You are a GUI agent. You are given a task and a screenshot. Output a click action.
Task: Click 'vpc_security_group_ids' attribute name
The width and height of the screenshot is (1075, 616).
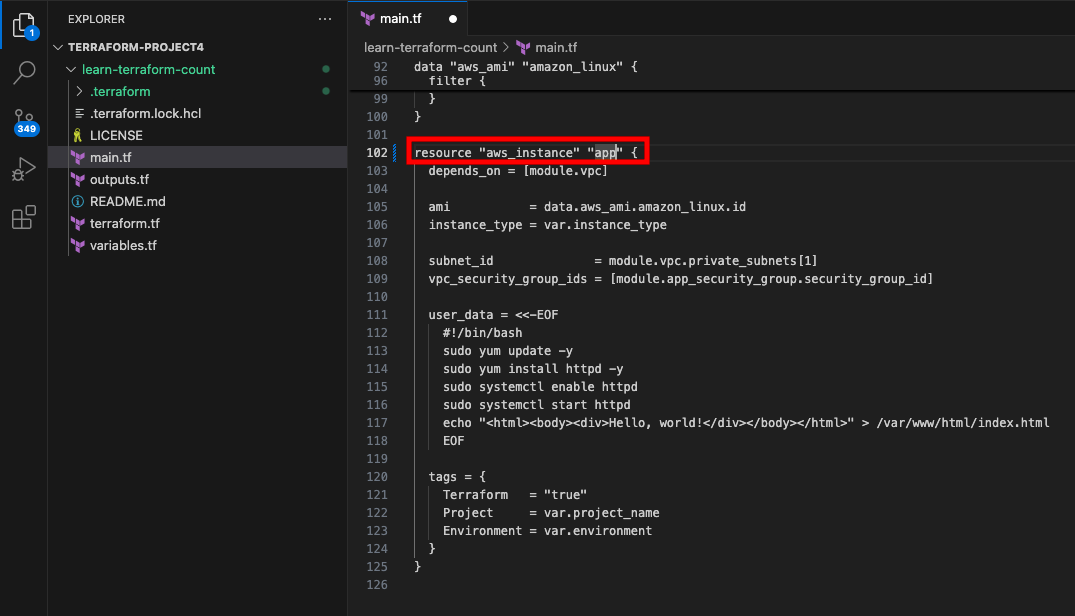point(507,279)
